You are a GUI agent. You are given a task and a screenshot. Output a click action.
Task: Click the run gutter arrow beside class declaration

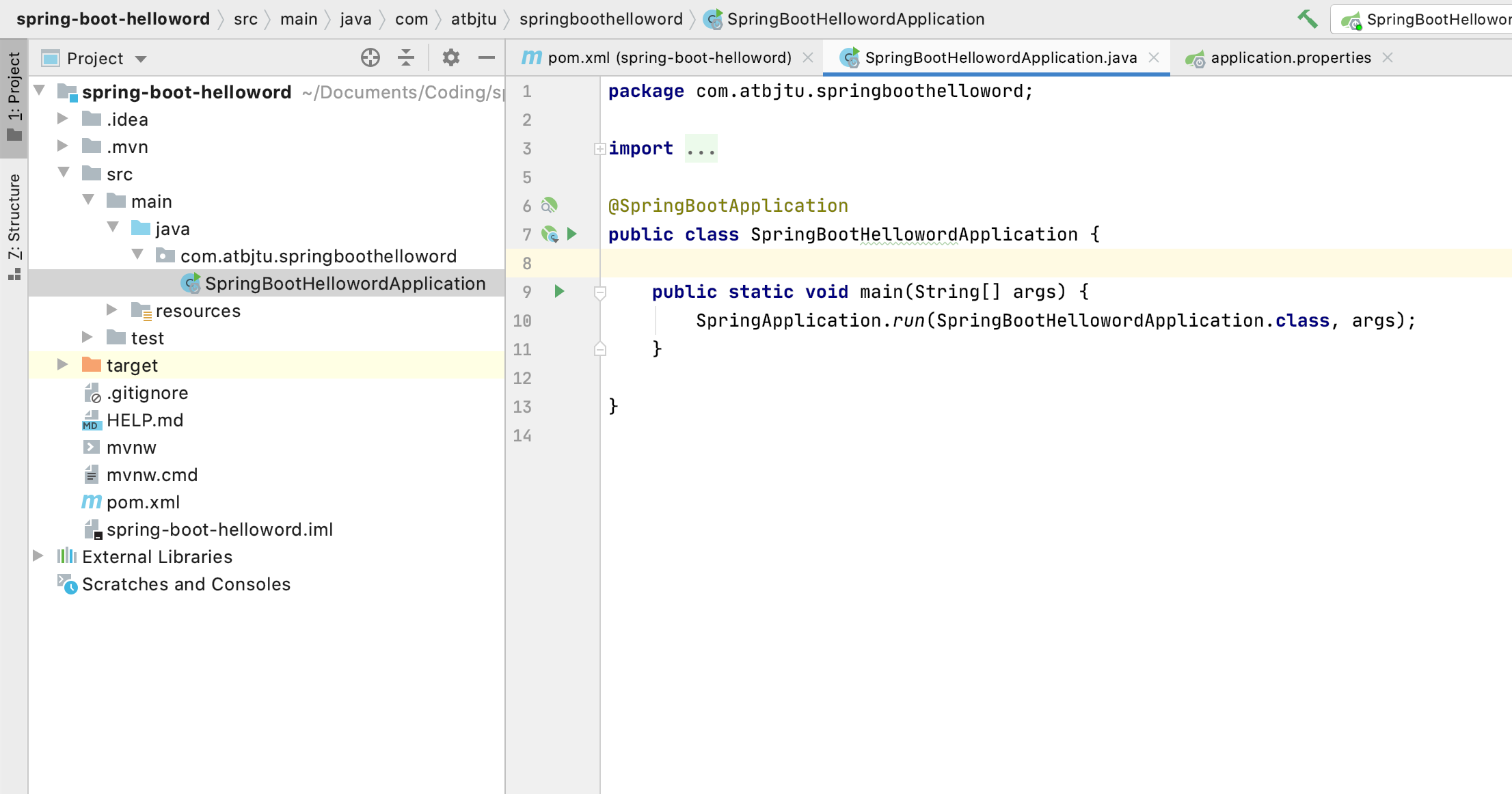point(572,234)
